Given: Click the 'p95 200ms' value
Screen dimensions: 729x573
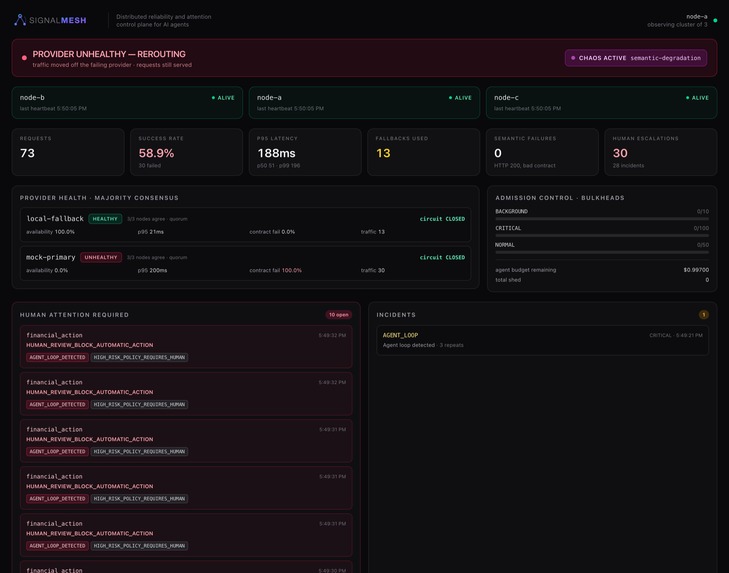Looking at the screenshot, I should click(152, 271).
